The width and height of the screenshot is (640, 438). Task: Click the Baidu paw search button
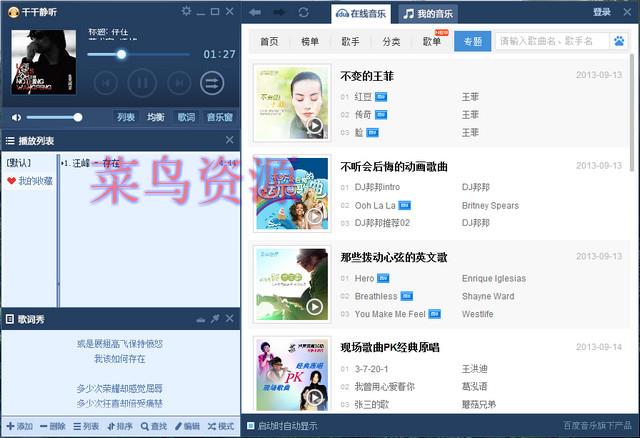tap(619, 41)
